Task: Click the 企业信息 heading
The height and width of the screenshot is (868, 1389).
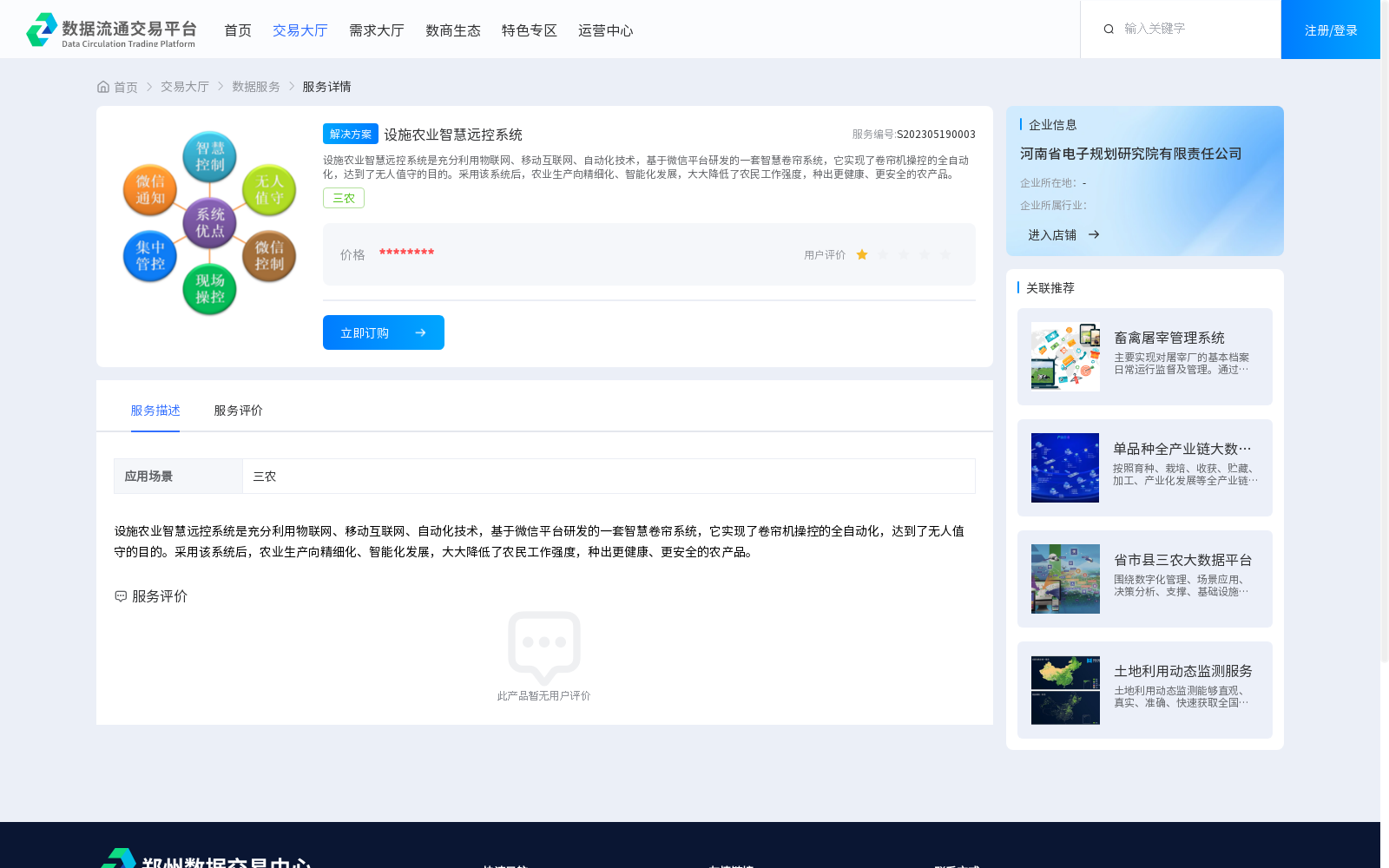Action: pyautogui.click(x=1053, y=125)
